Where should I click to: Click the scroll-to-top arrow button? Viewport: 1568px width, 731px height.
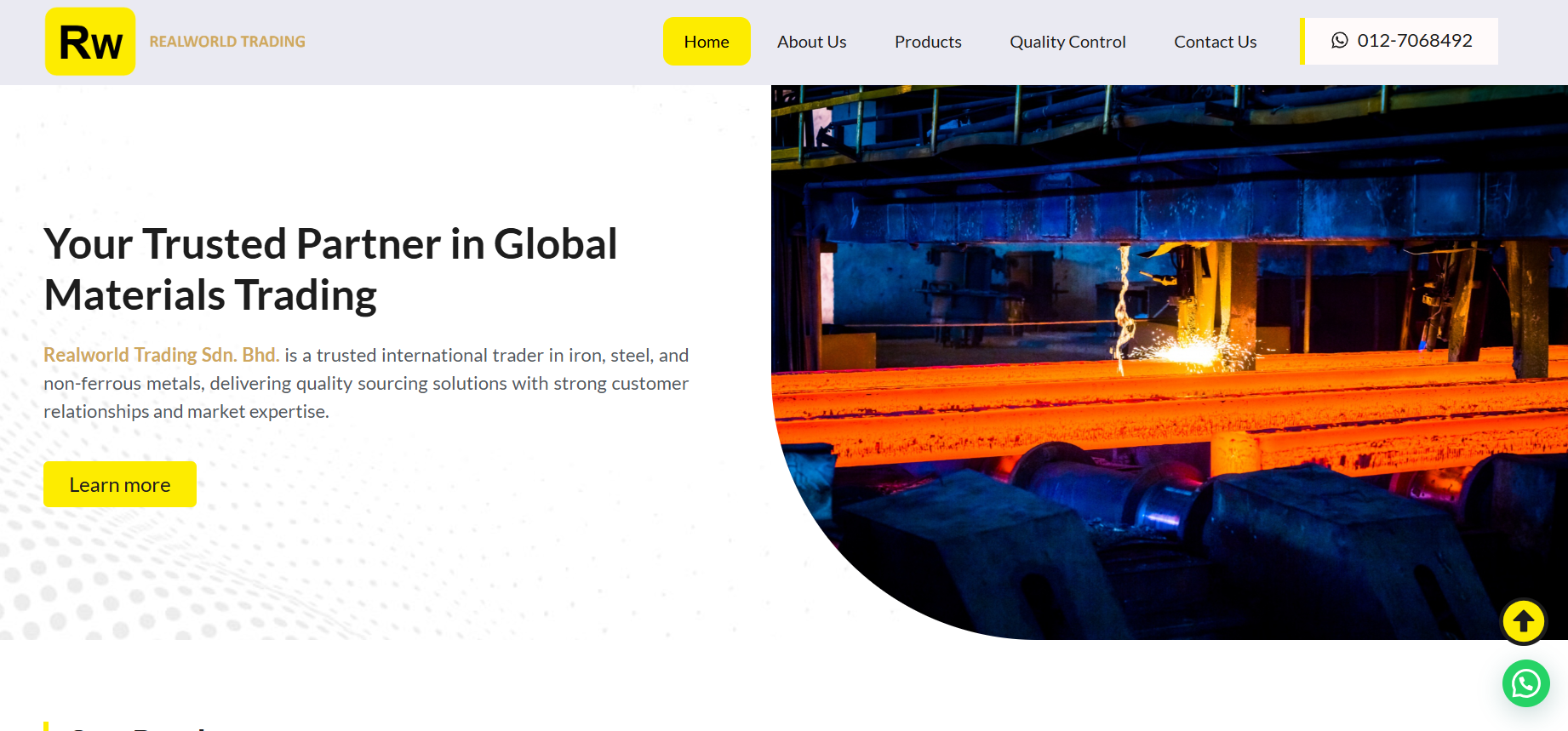(1523, 621)
